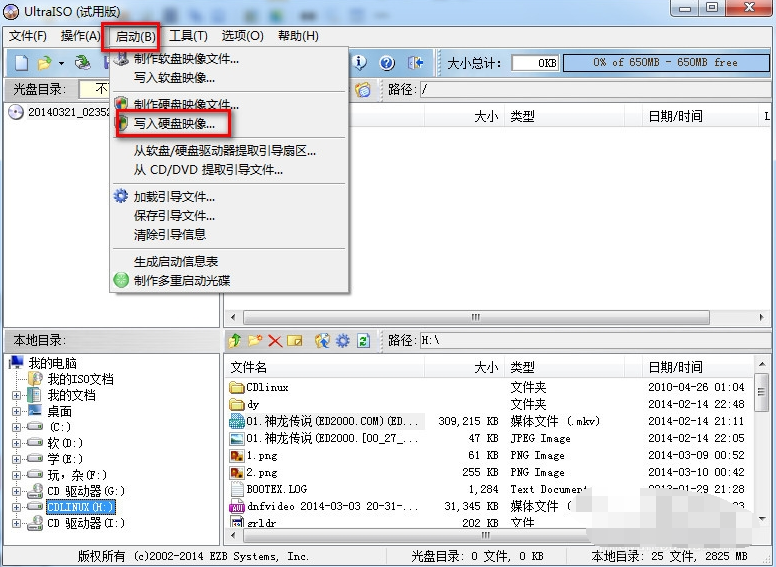This screenshot has height=567, width=776.
Task: Click the Open CD/DVD toolbar icon
Action: (x=83, y=63)
